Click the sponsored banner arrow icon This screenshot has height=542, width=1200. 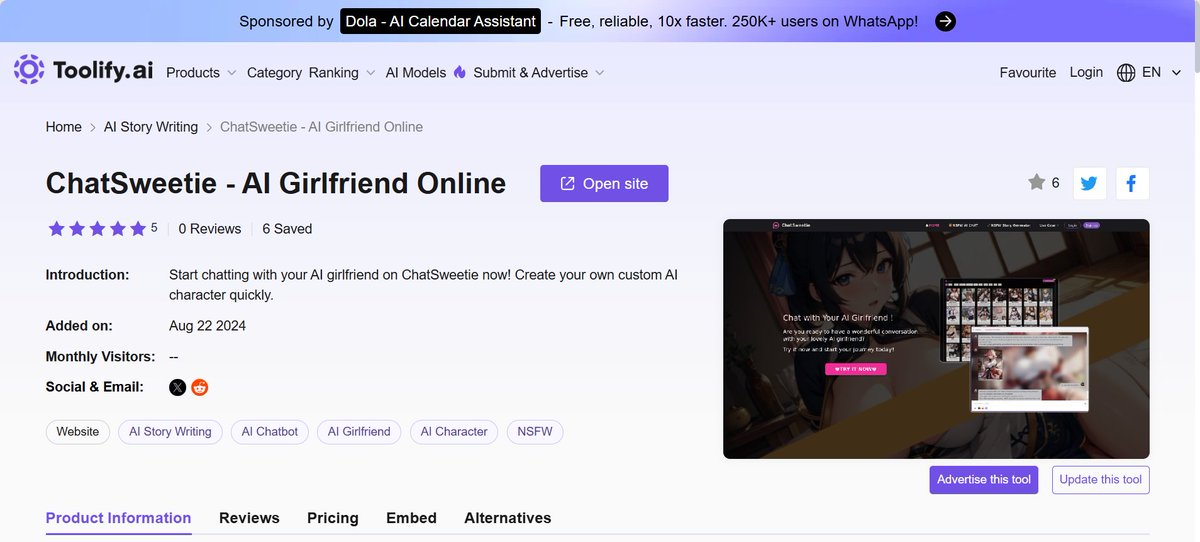945,21
